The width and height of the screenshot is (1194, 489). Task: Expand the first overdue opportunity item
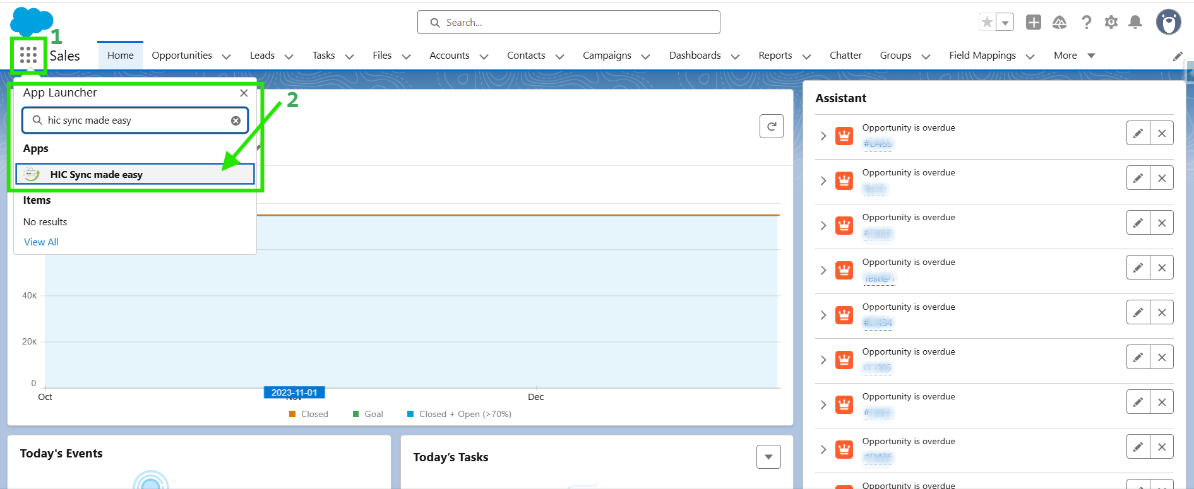823,136
